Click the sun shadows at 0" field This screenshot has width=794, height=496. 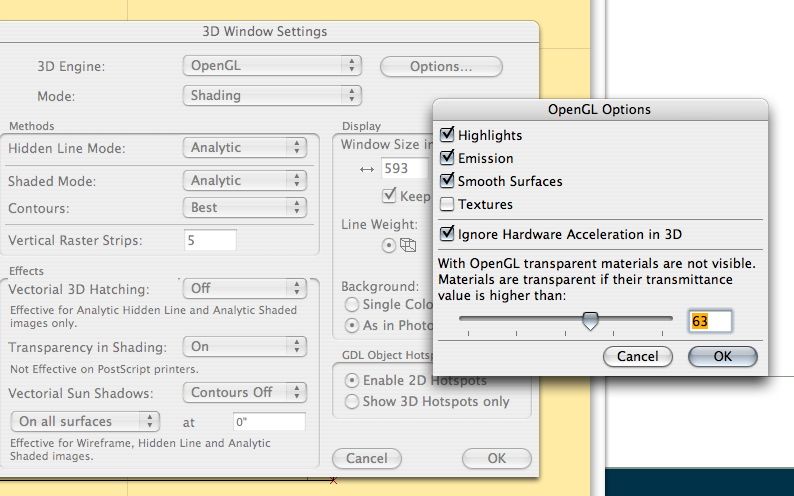[x=269, y=422]
